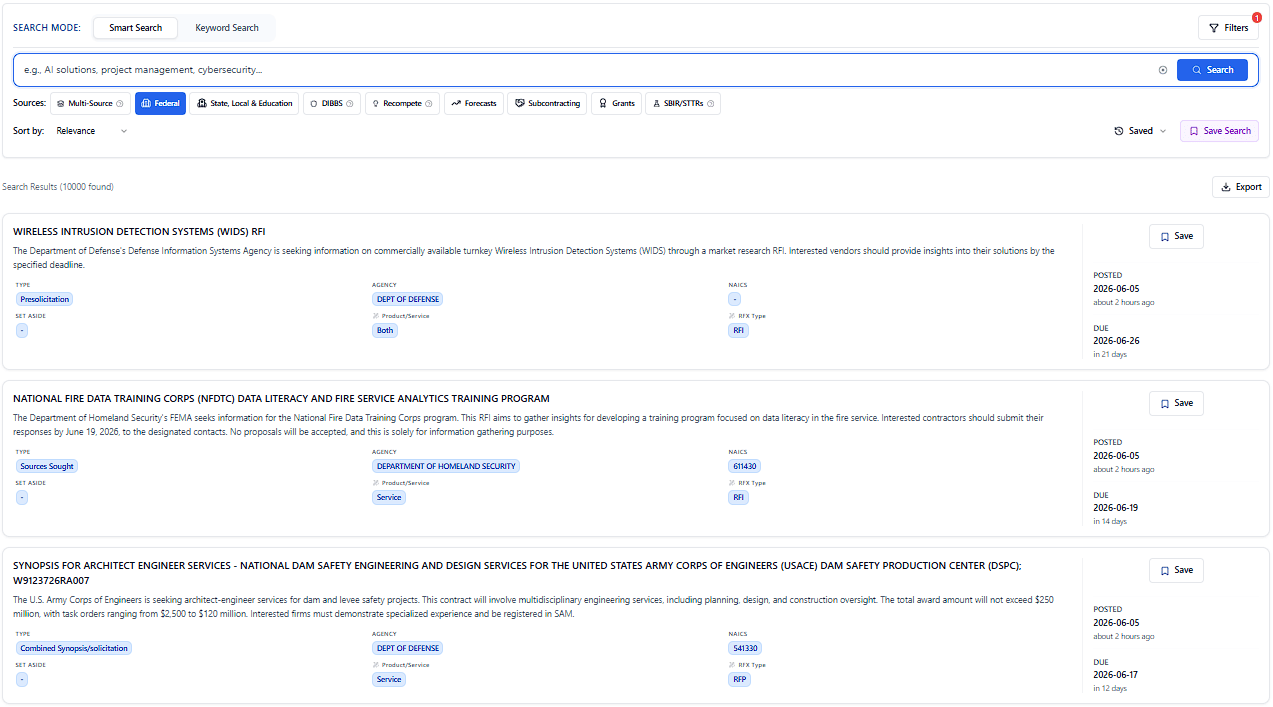Open the WIRELESS INTRUSION DETECTION SYSTEMS (WIDS) RFI title
1273x707 pixels.
point(139,232)
